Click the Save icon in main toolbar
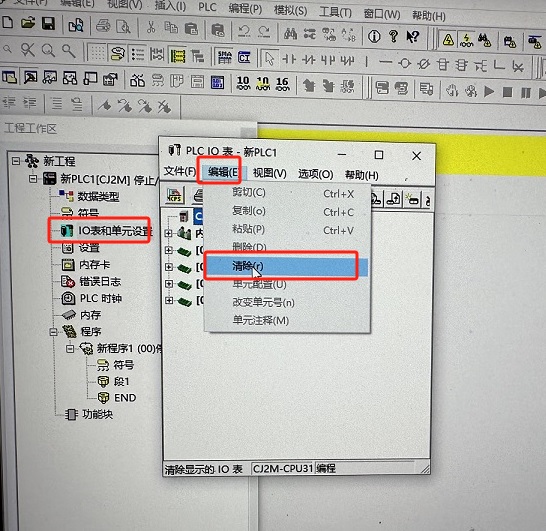This screenshot has height=531, width=546. pos(48,23)
